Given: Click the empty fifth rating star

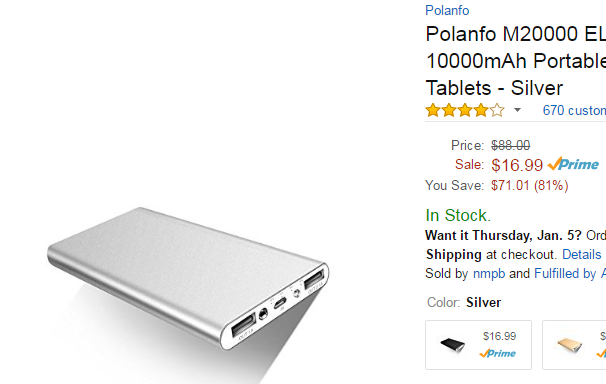Looking at the screenshot, I should pos(497,110).
